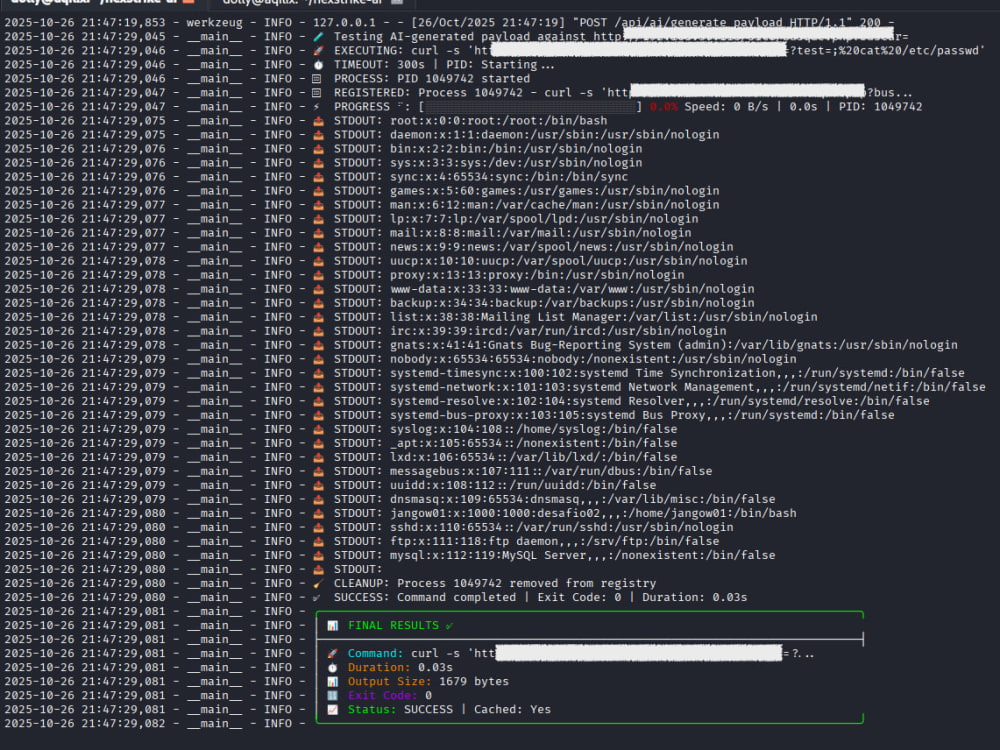Click the 'dnsmasq:x:109:65534' output line
1000x750 pixels.
click(583, 500)
